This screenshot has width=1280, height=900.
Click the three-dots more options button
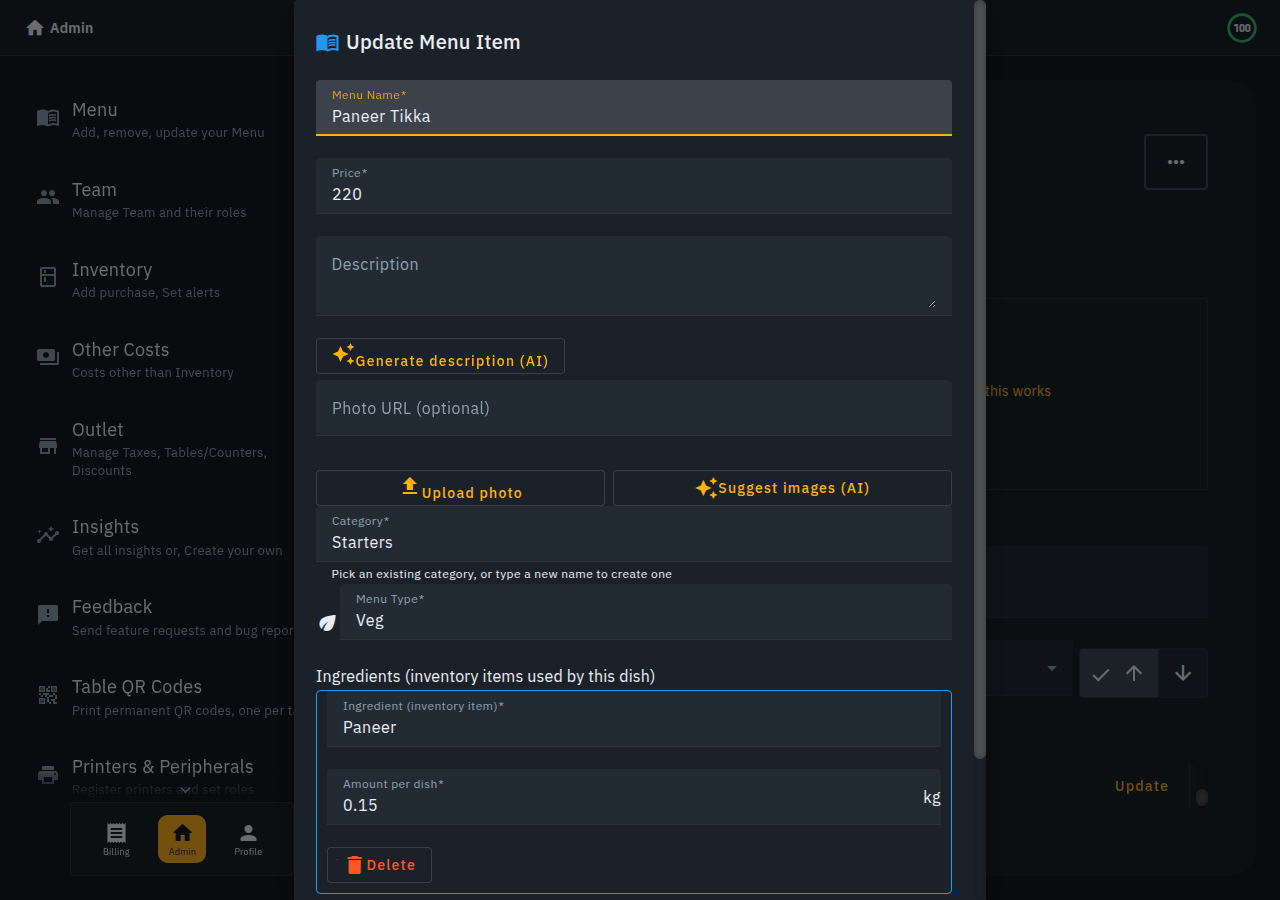[x=1176, y=162]
